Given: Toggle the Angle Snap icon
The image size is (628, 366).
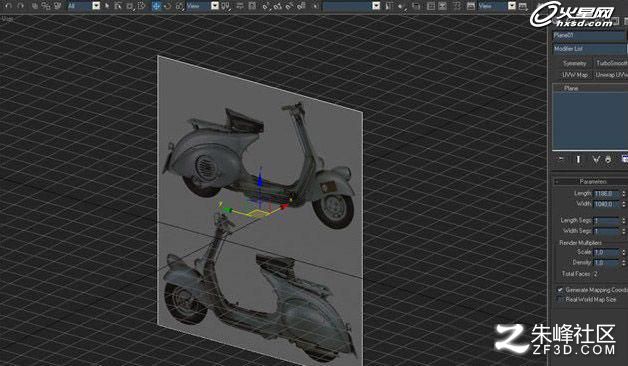Looking at the screenshot, I should (278, 6).
